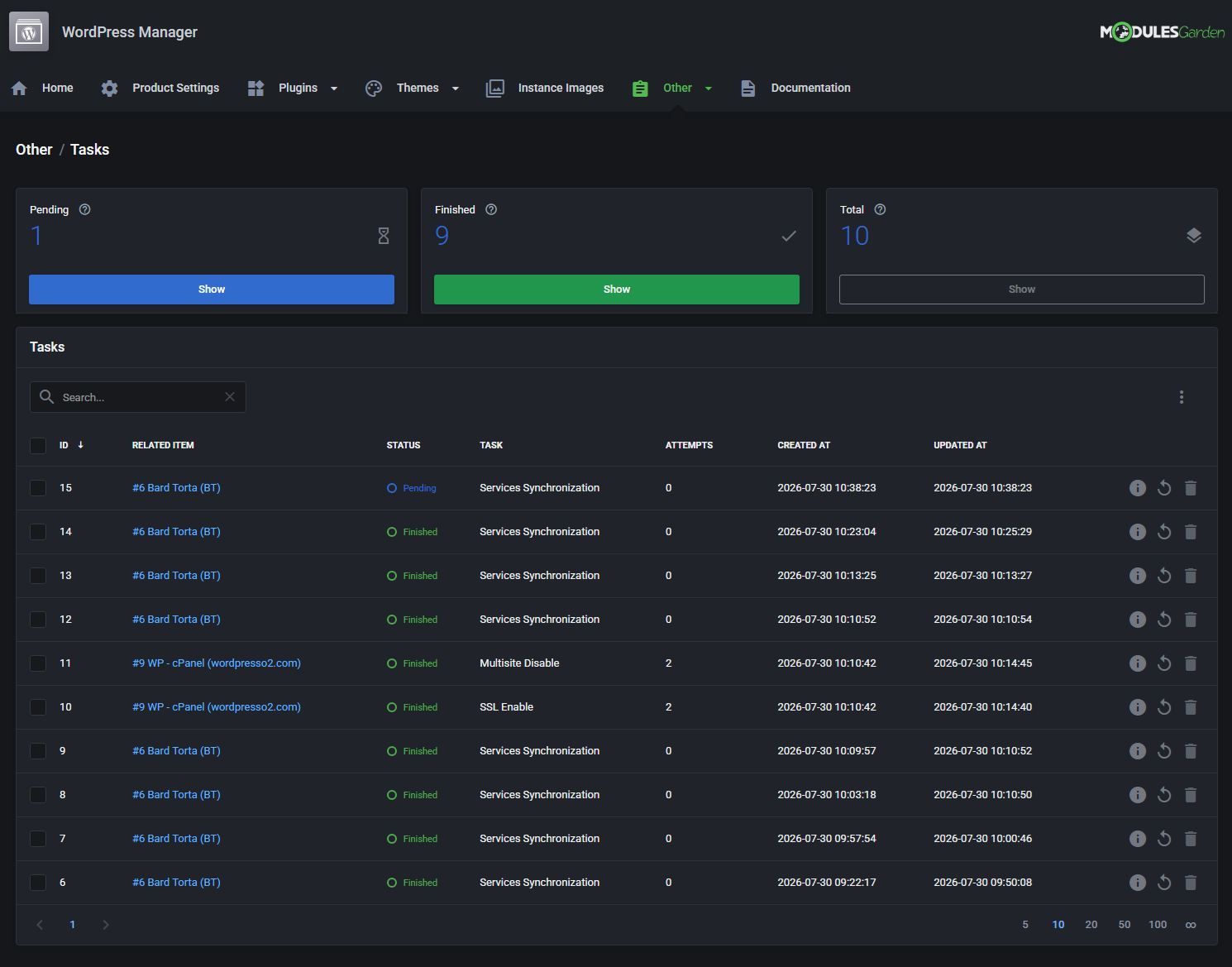Open Documentation
This screenshot has width=1232, height=967.
[795, 88]
